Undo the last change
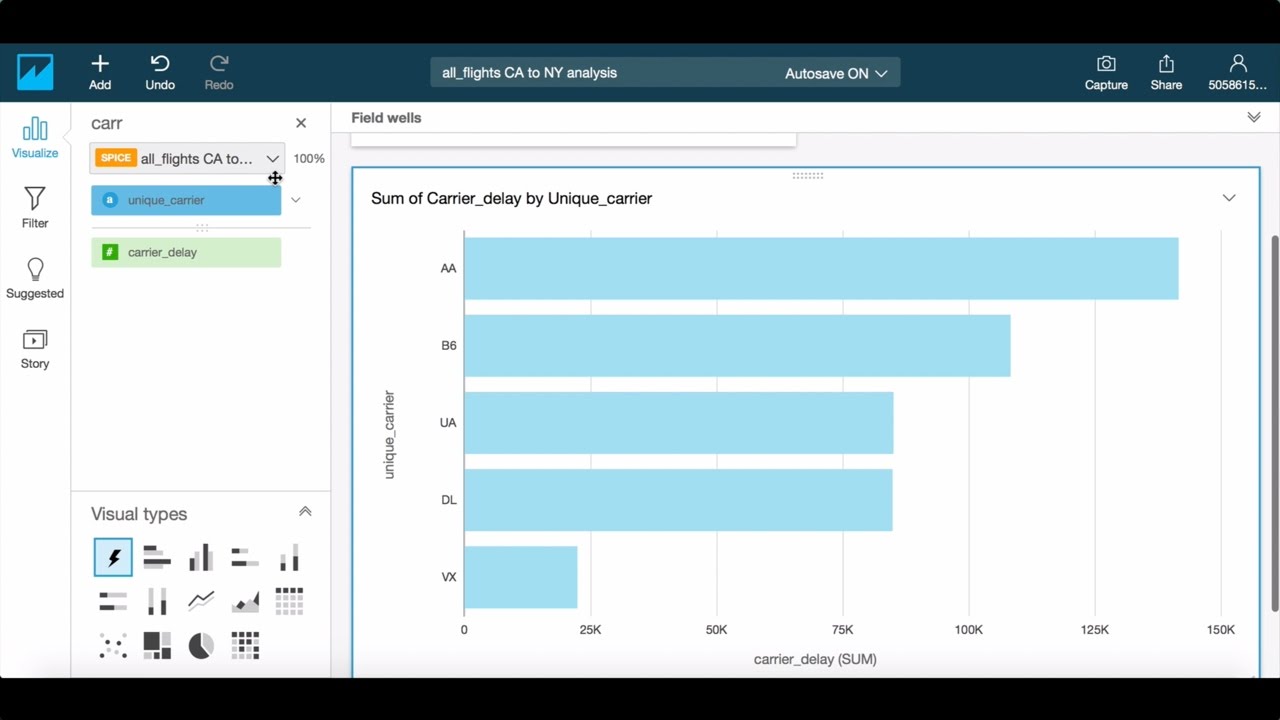This screenshot has height=720, width=1280. [x=160, y=72]
